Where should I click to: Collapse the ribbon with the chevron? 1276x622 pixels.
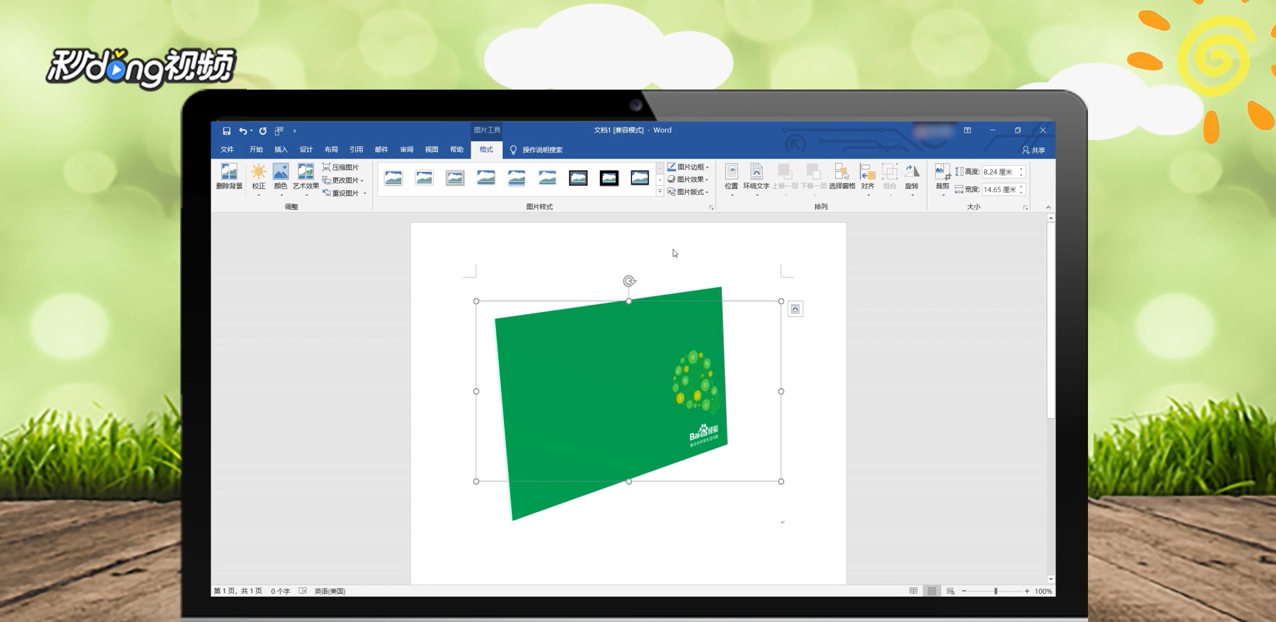pyautogui.click(x=1048, y=207)
